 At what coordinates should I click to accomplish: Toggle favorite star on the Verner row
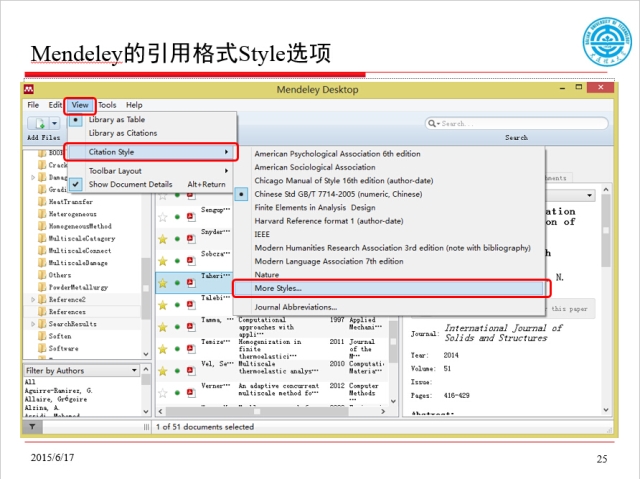[163, 393]
